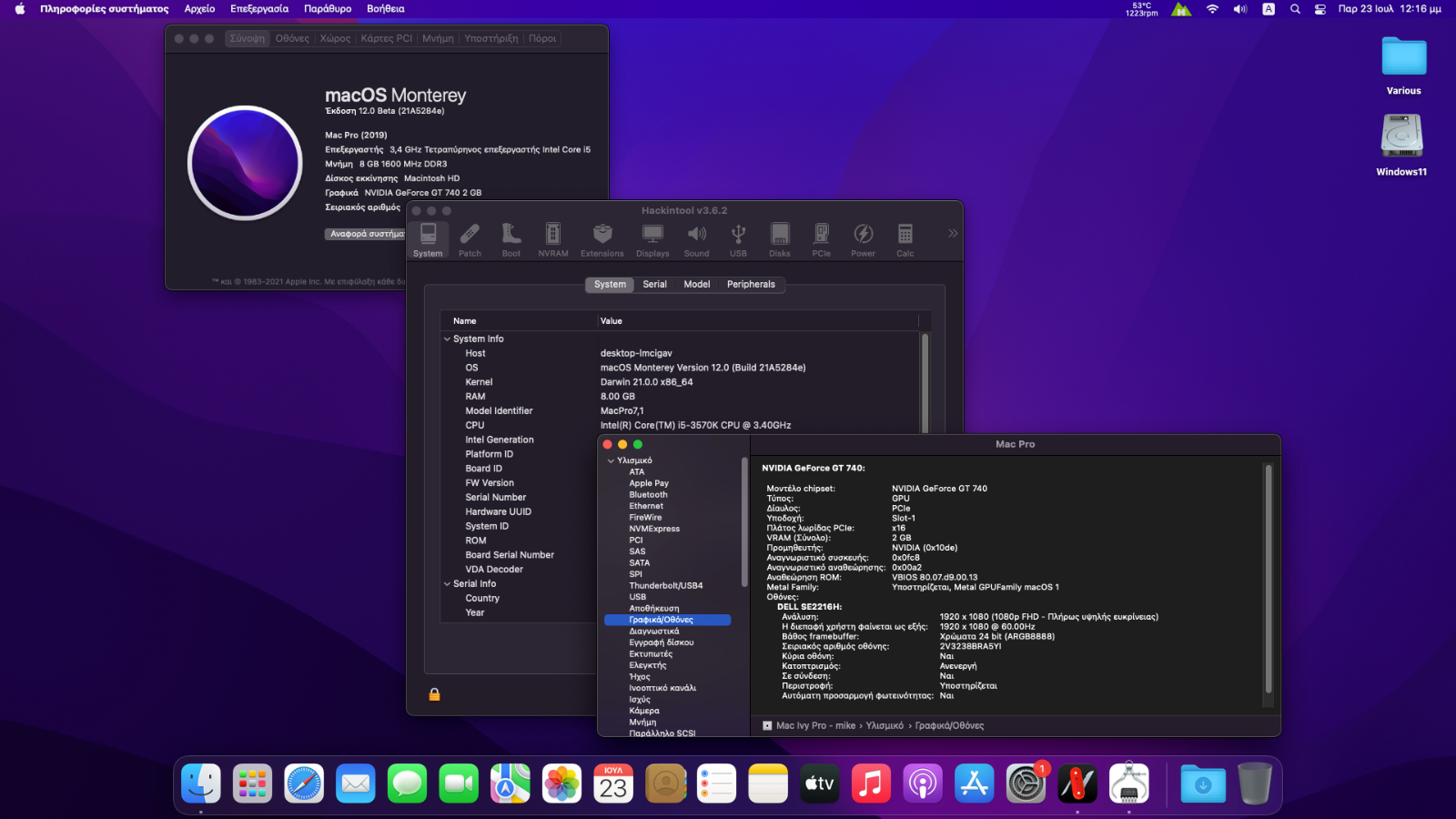
Task: Launch Apple TV from the Dock
Action: click(819, 783)
